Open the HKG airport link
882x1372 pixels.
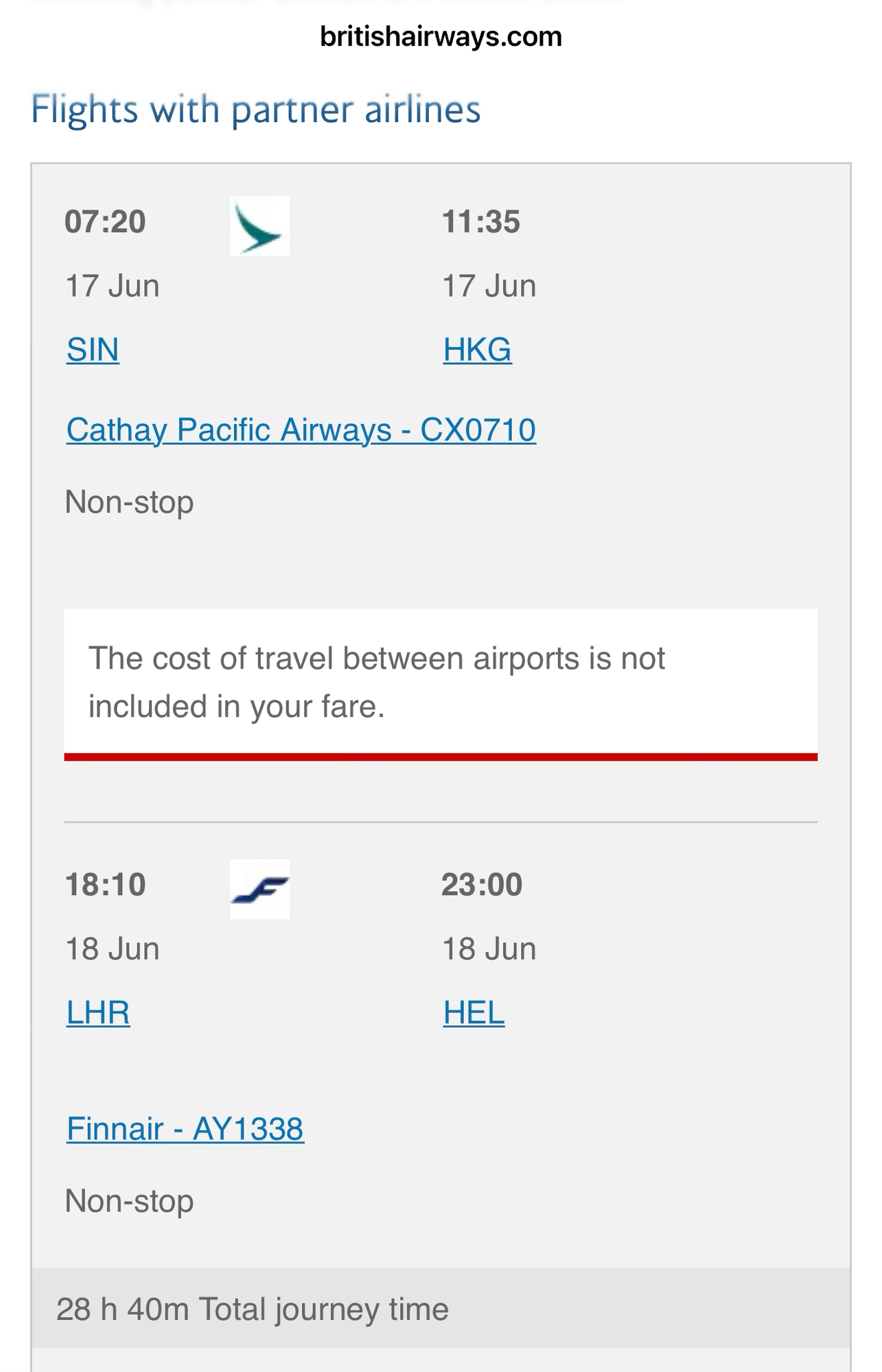477,350
